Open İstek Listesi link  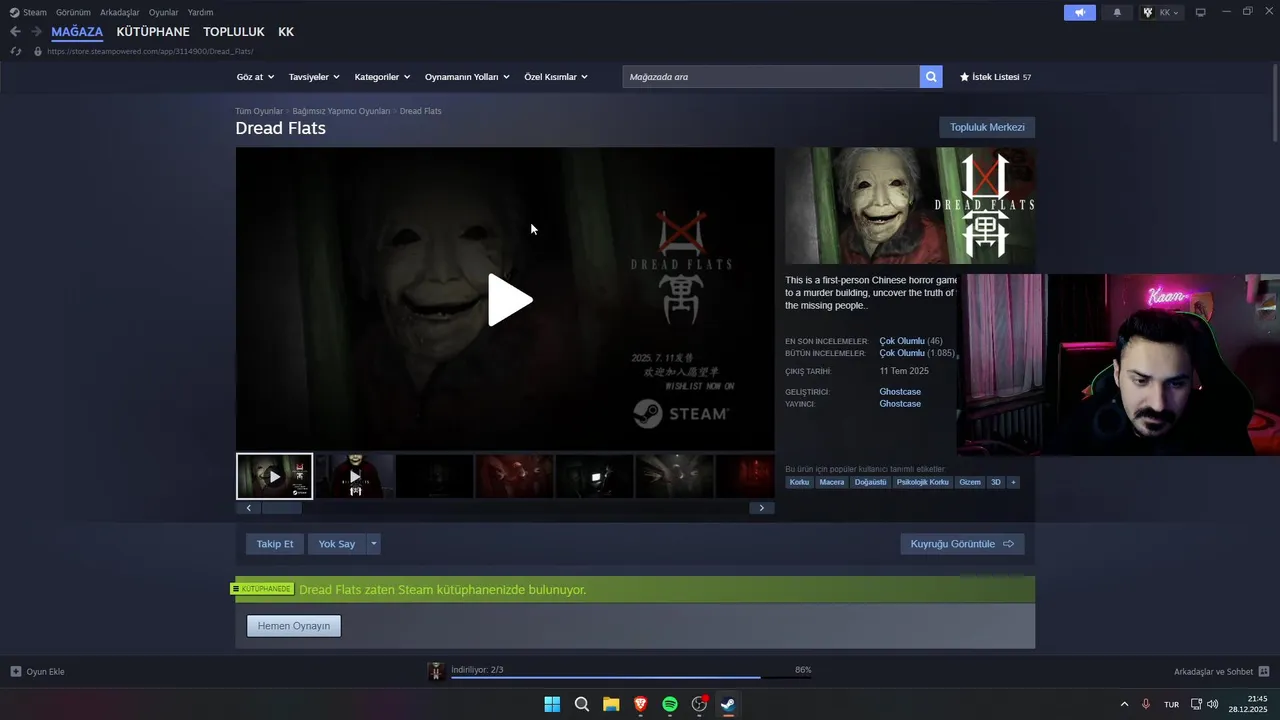(x=995, y=77)
